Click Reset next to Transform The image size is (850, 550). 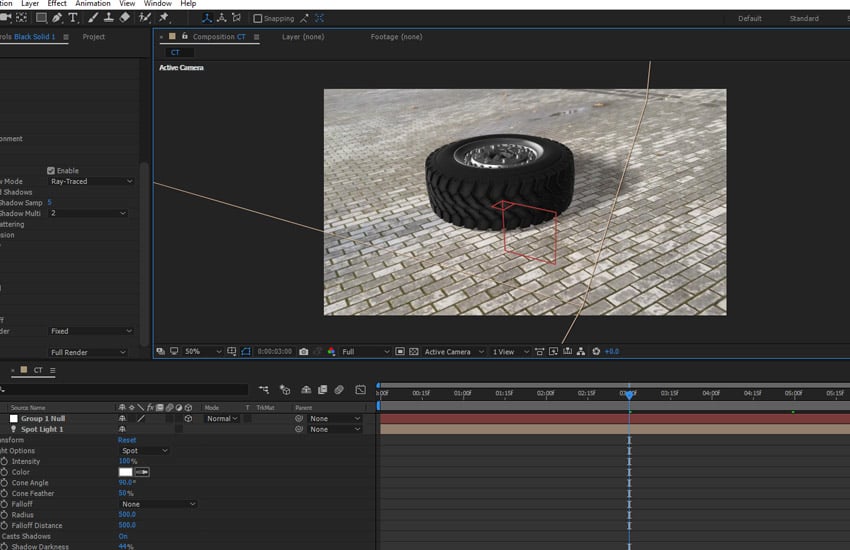[x=127, y=440]
